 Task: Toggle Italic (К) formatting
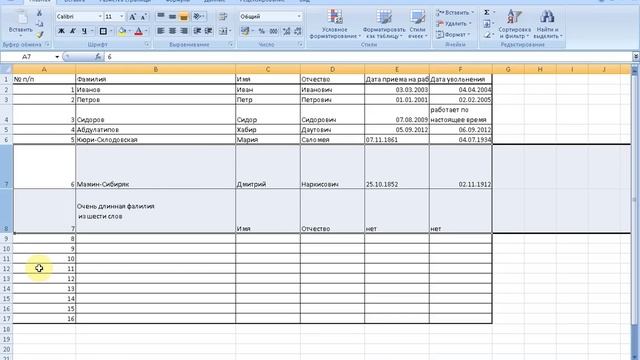(x=73, y=31)
